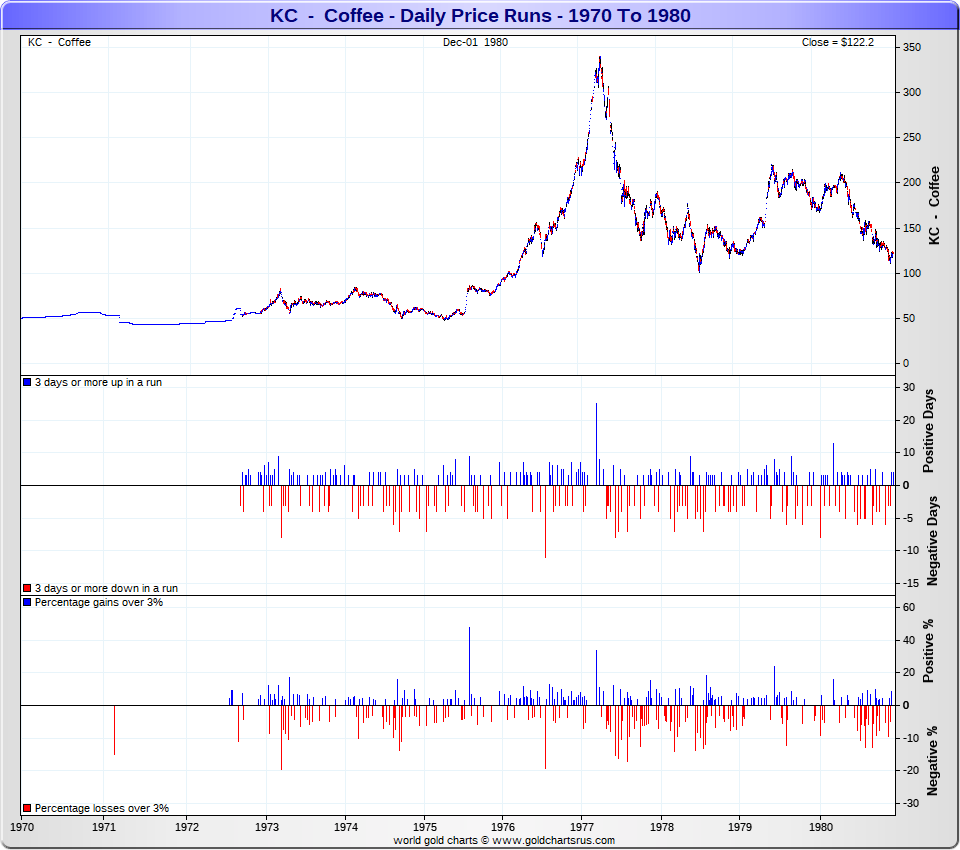Image resolution: width=960 pixels, height=850 pixels.
Task: Click the -15 tick on the Negative Days axis
Action: [x=911, y=583]
